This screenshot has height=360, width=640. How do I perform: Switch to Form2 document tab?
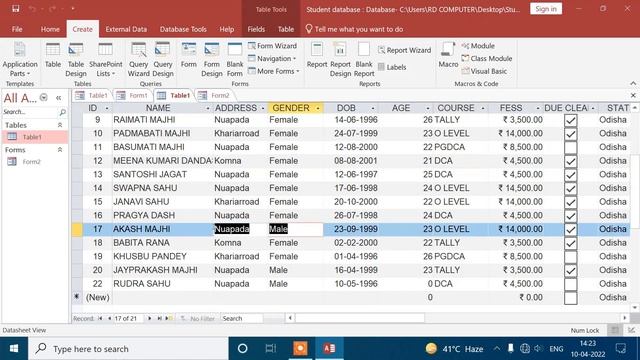point(214,96)
